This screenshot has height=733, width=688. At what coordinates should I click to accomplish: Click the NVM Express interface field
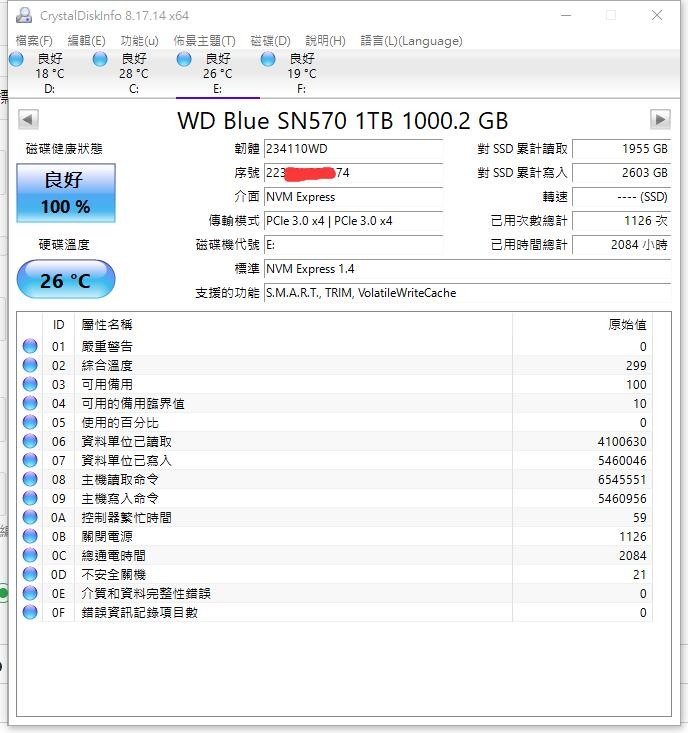[x=353, y=196]
